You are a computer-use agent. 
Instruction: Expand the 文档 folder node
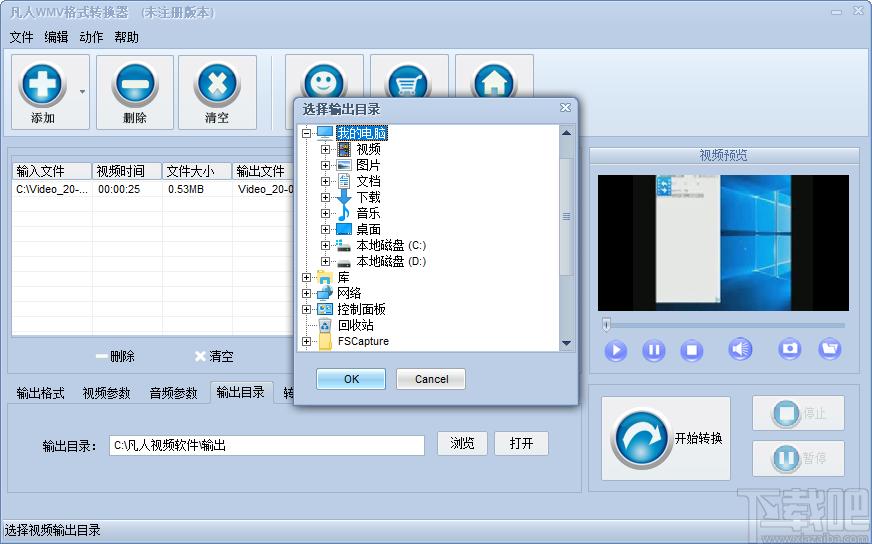tap(325, 181)
